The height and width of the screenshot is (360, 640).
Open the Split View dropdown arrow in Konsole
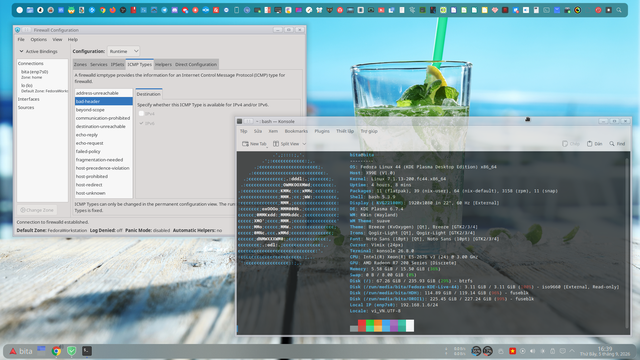(x=304, y=144)
